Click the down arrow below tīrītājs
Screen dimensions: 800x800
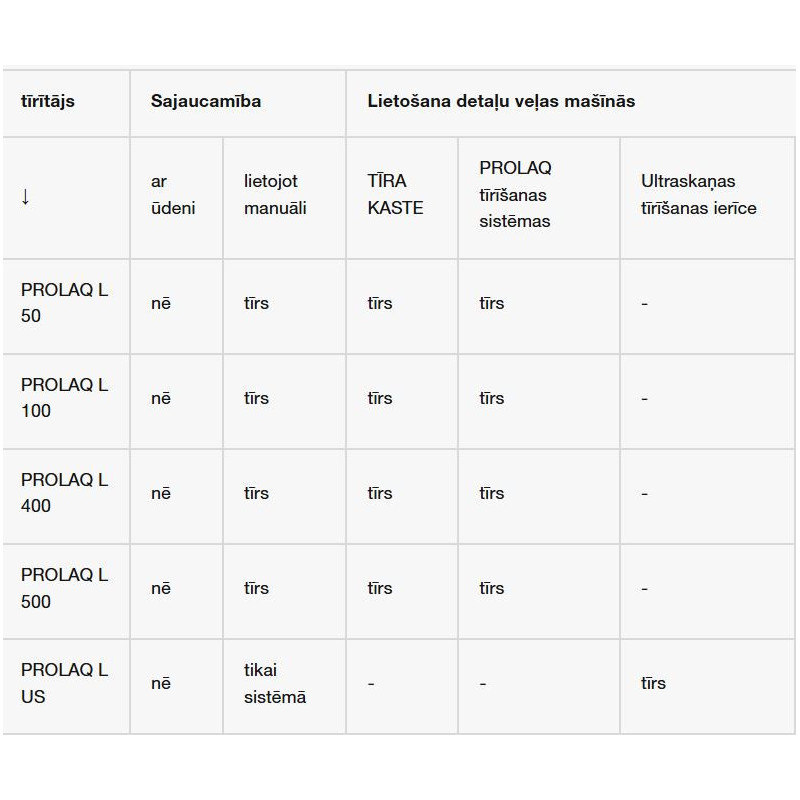[25, 197]
